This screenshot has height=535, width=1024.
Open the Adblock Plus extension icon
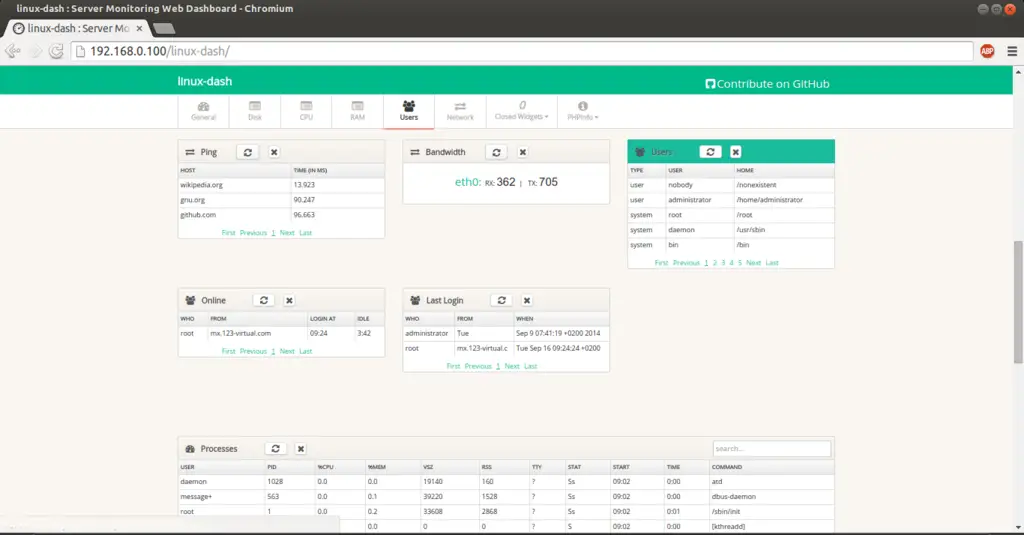pyautogui.click(x=987, y=51)
